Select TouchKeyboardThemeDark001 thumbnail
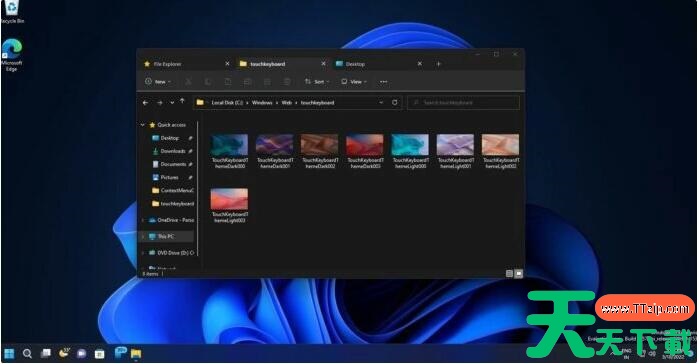The image size is (699, 364). pyautogui.click(x=275, y=145)
